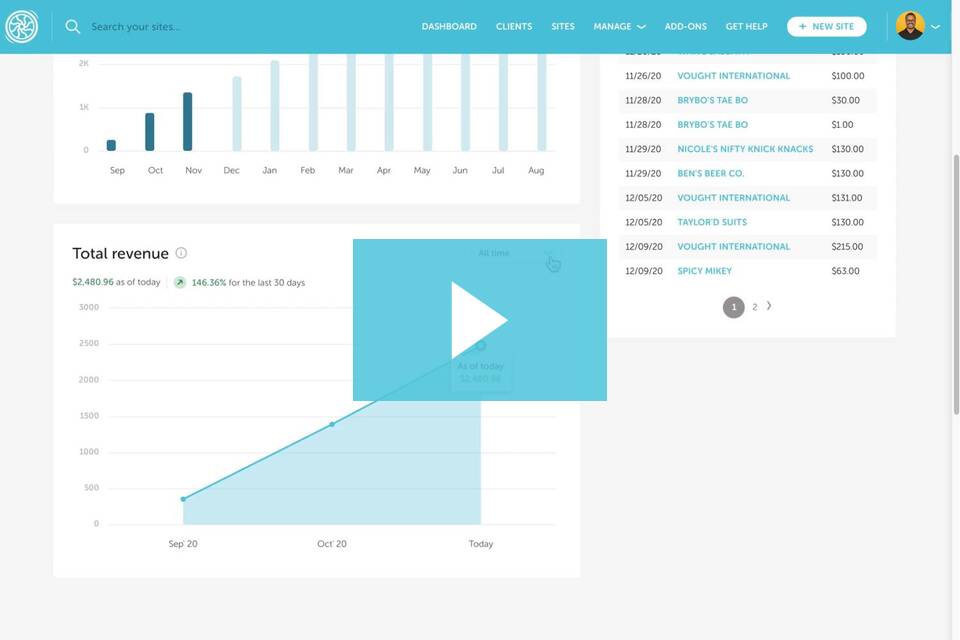Click the Mar month label on bar chart
Image resolution: width=960 pixels, height=640 pixels.
(346, 170)
